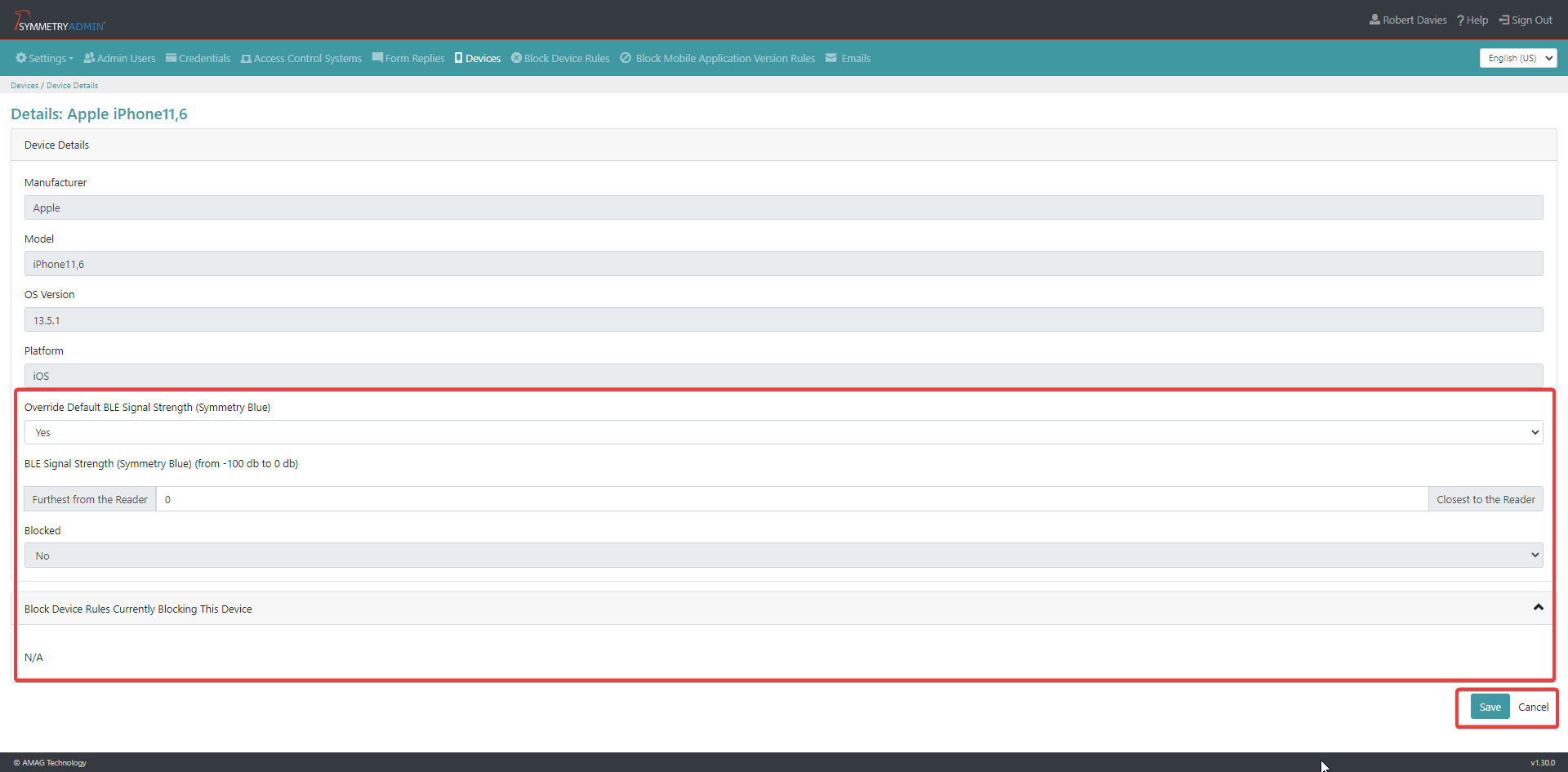Click the Emails envelope icon

click(x=831, y=58)
